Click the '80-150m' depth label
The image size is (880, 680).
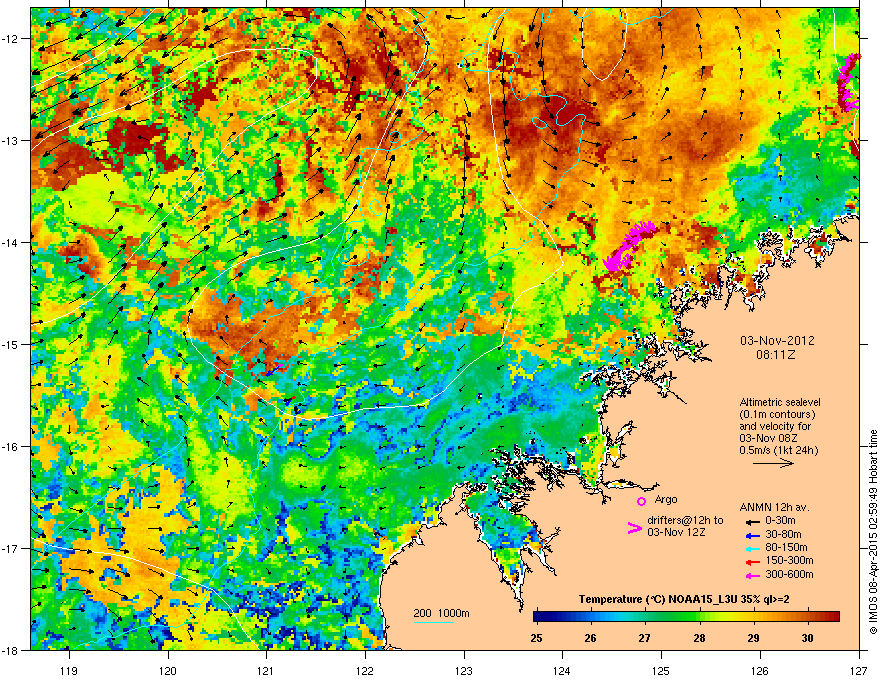click(786, 548)
